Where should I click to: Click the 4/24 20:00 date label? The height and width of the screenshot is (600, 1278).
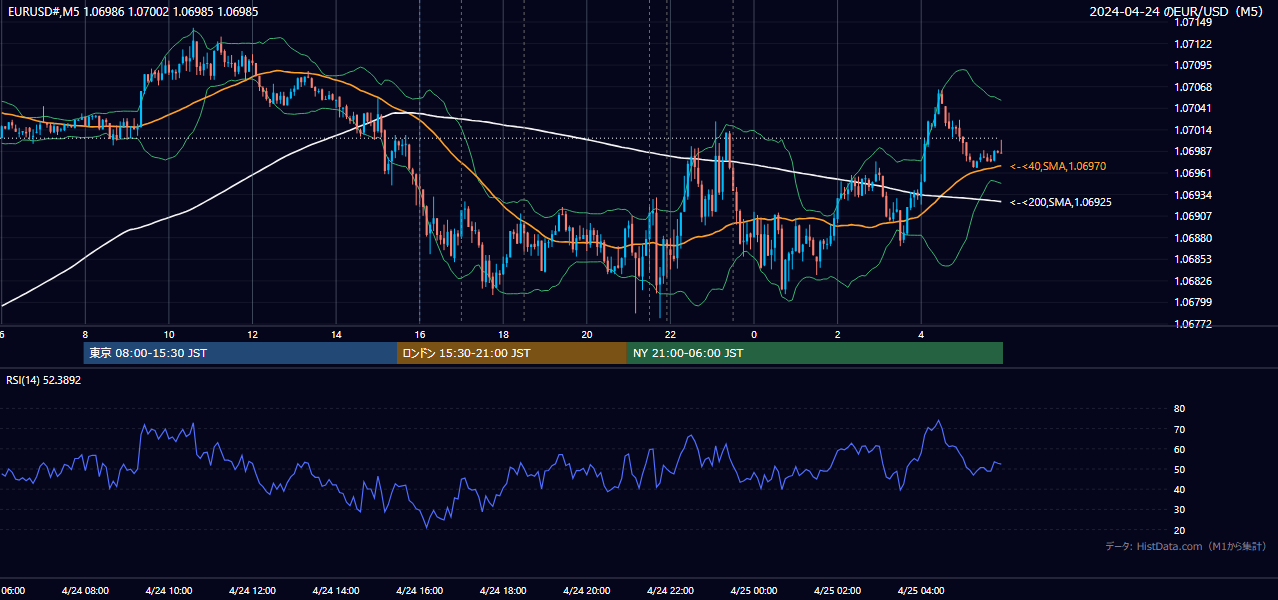(587, 590)
